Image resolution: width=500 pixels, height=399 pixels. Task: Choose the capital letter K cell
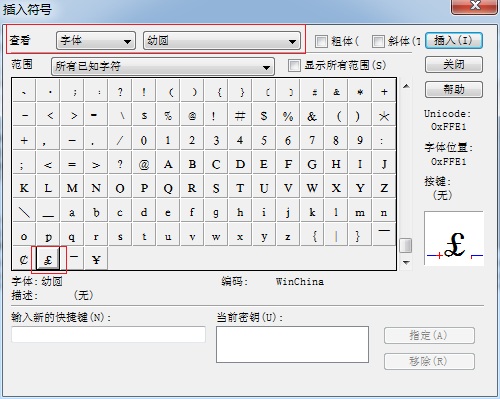pos(24,188)
